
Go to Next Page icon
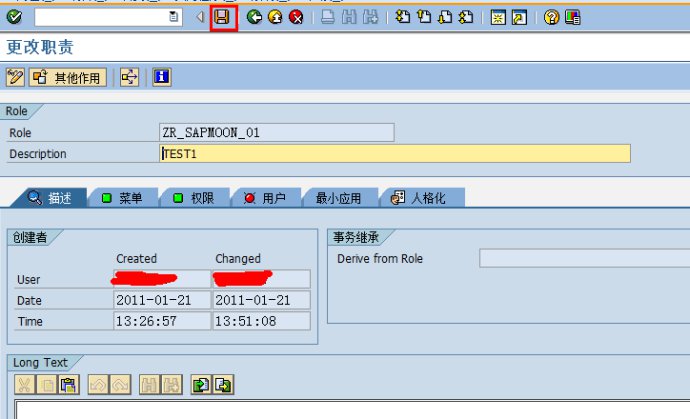[445, 17]
